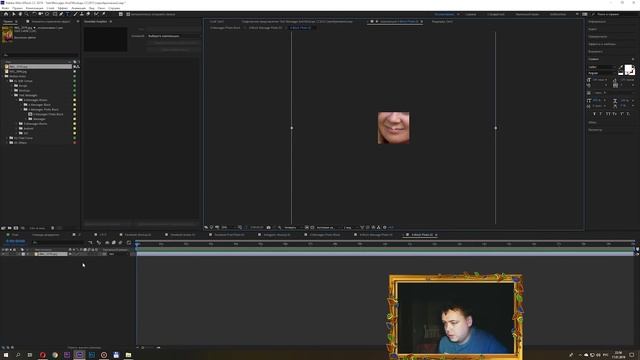Viewport: 640px width, 360px height.
Task: Open the viewer resolution dropdown
Action: click(x=292, y=227)
